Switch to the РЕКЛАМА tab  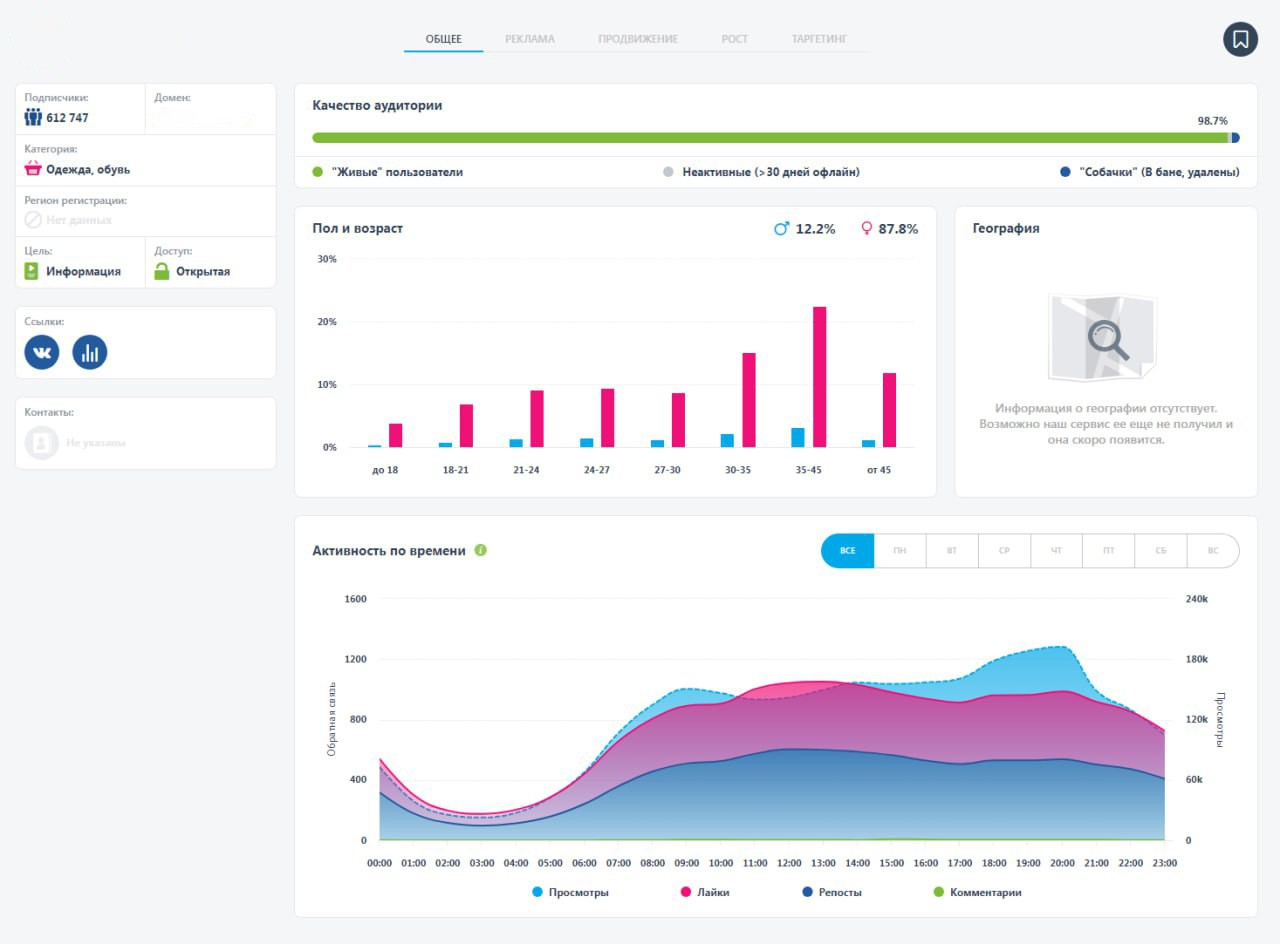[x=530, y=39]
